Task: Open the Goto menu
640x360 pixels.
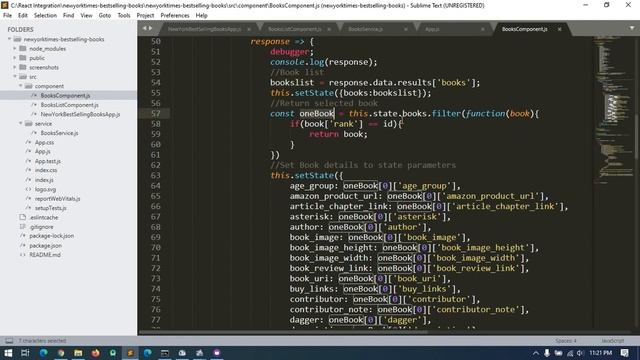Action: [105, 16]
